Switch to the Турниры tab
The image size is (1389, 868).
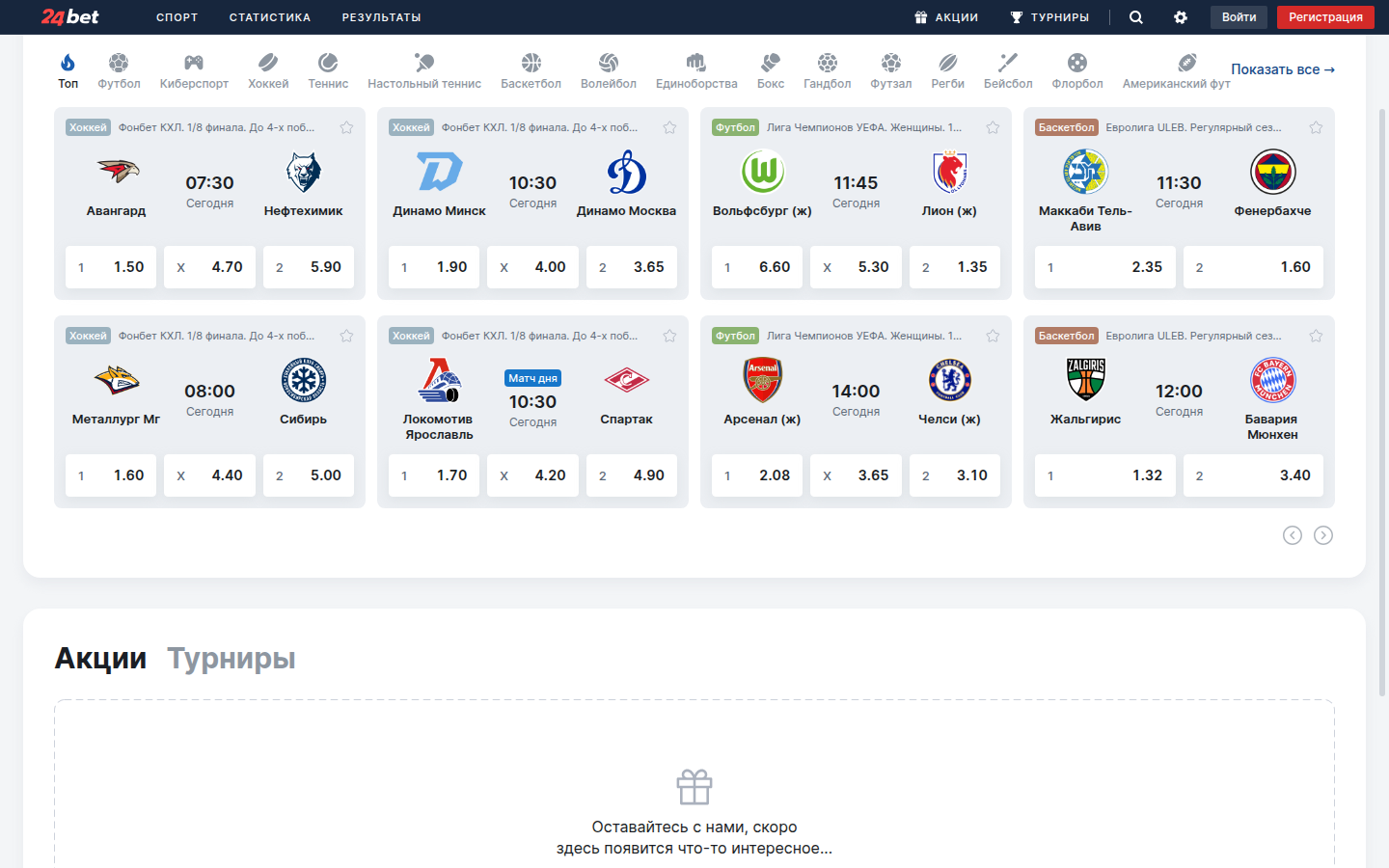(x=231, y=659)
